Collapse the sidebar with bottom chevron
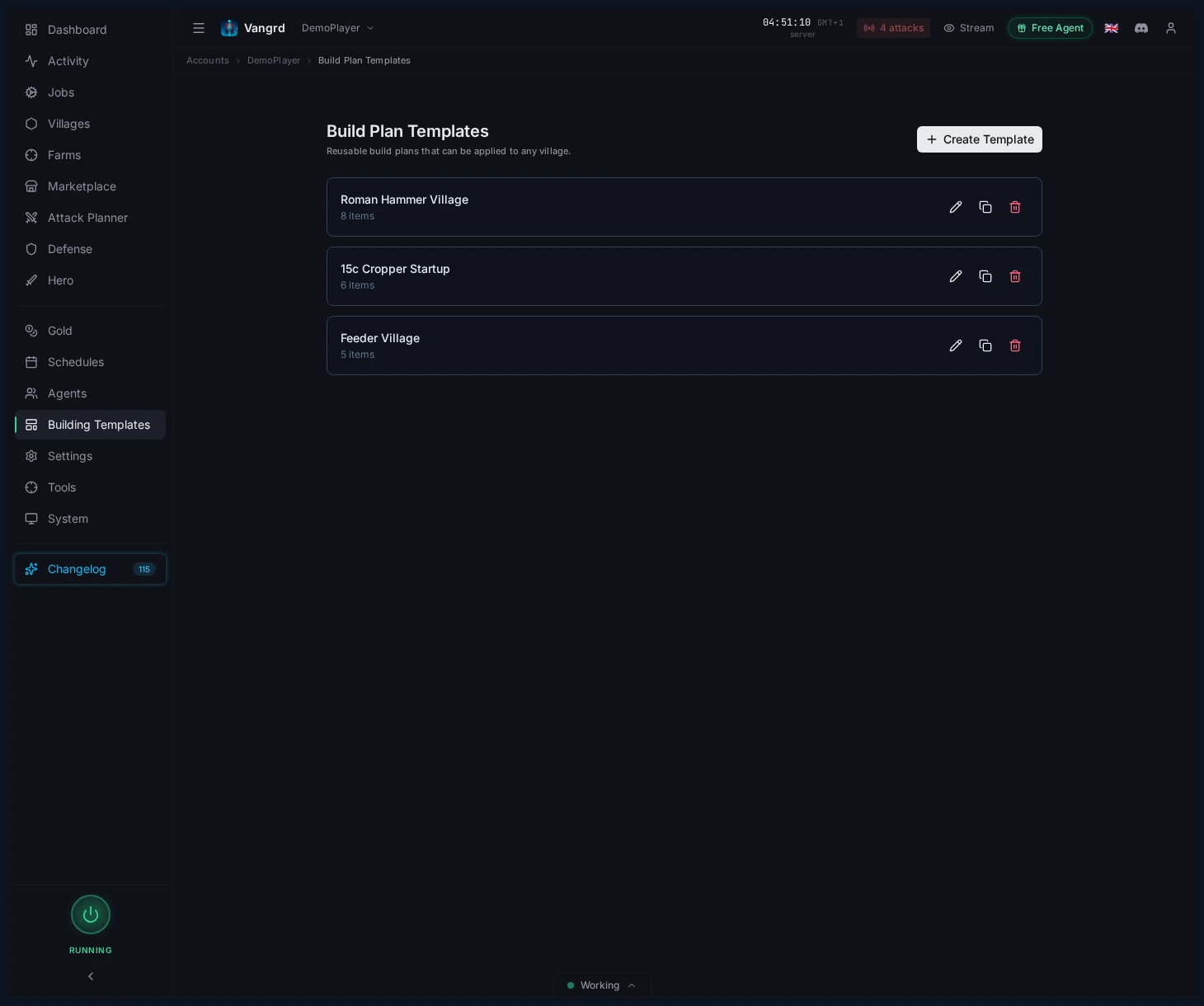This screenshot has width=1204, height=1006. coord(91,975)
